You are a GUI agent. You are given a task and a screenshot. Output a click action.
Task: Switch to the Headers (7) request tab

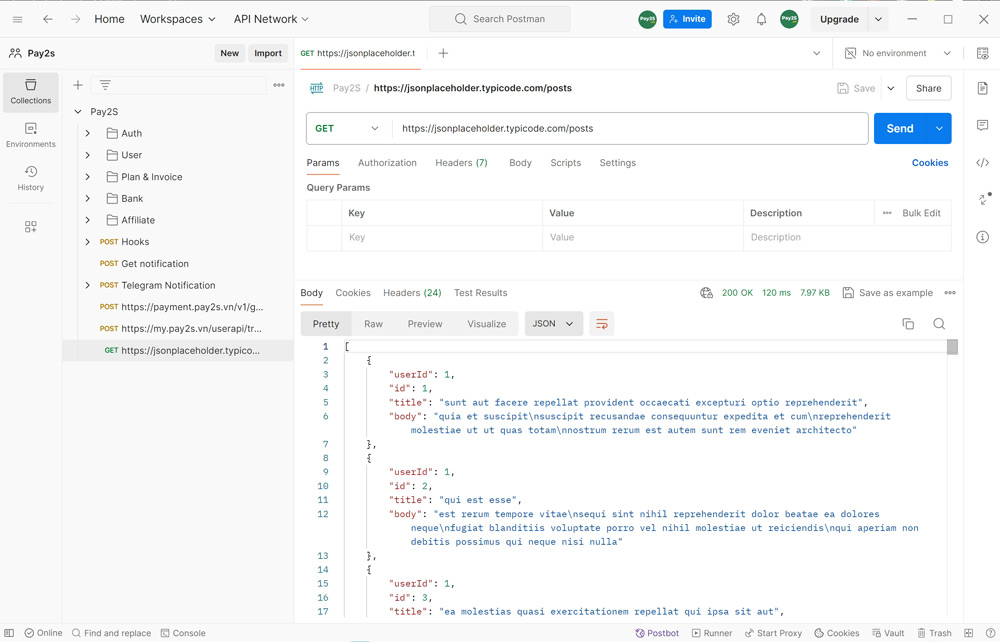pyautogui.click(x=461, y=163)
